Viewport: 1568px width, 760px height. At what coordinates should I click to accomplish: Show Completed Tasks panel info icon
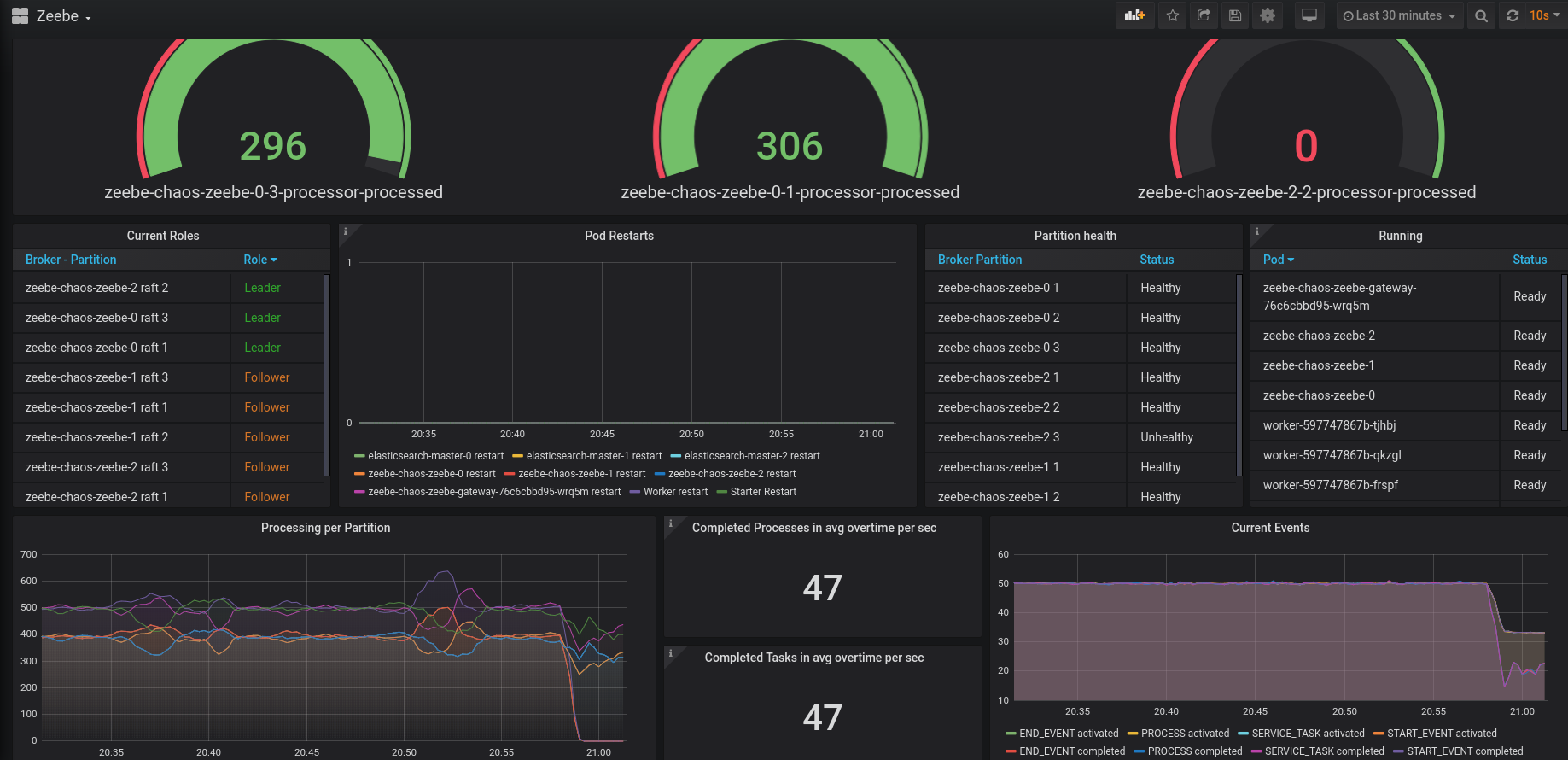point(671,652)
